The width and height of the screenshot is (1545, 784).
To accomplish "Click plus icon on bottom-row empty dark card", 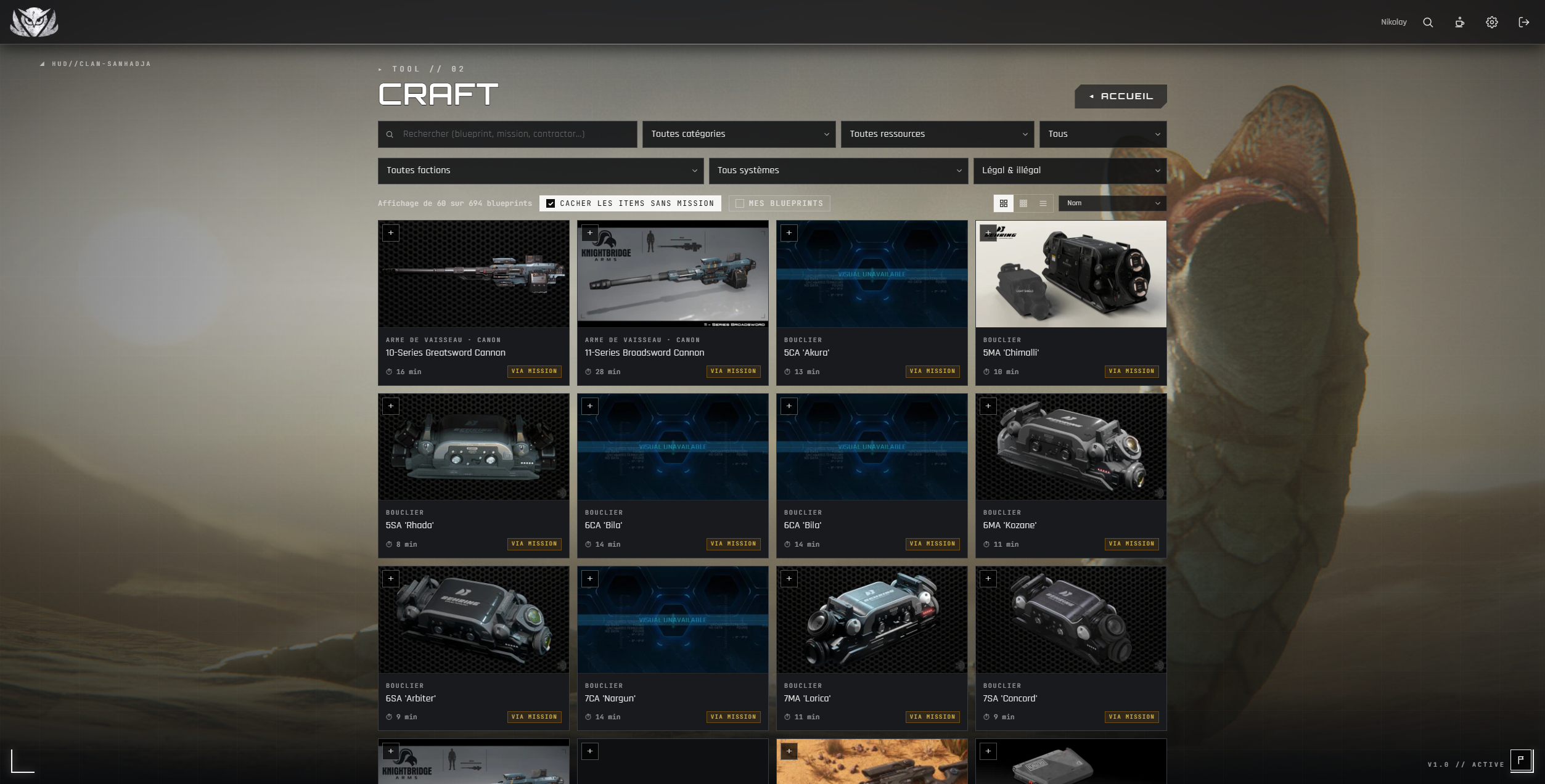I will 590,751.
